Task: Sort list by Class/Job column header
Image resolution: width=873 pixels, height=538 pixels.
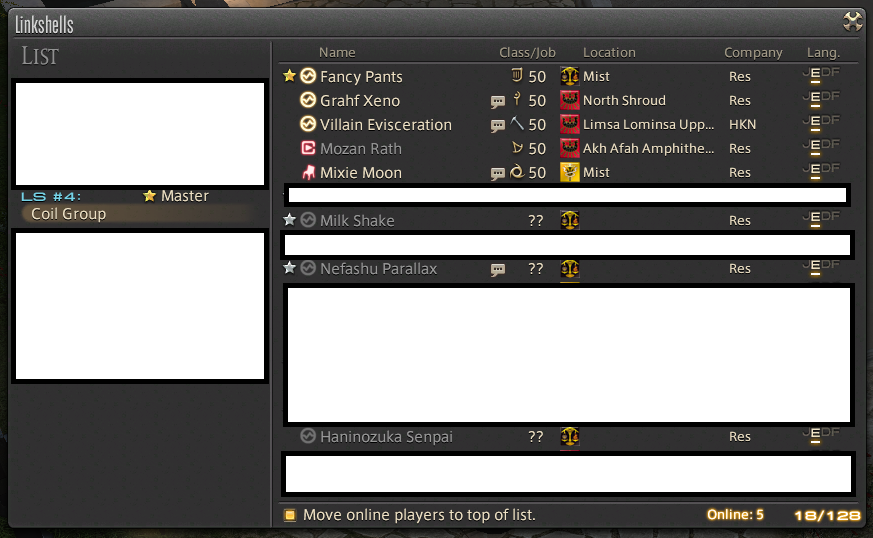Action: click(527, 52)
